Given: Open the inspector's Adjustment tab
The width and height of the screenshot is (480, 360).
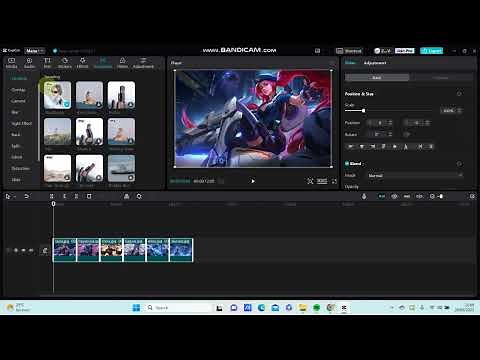Looking at the screenshot, I should click(x=375, y=63).
